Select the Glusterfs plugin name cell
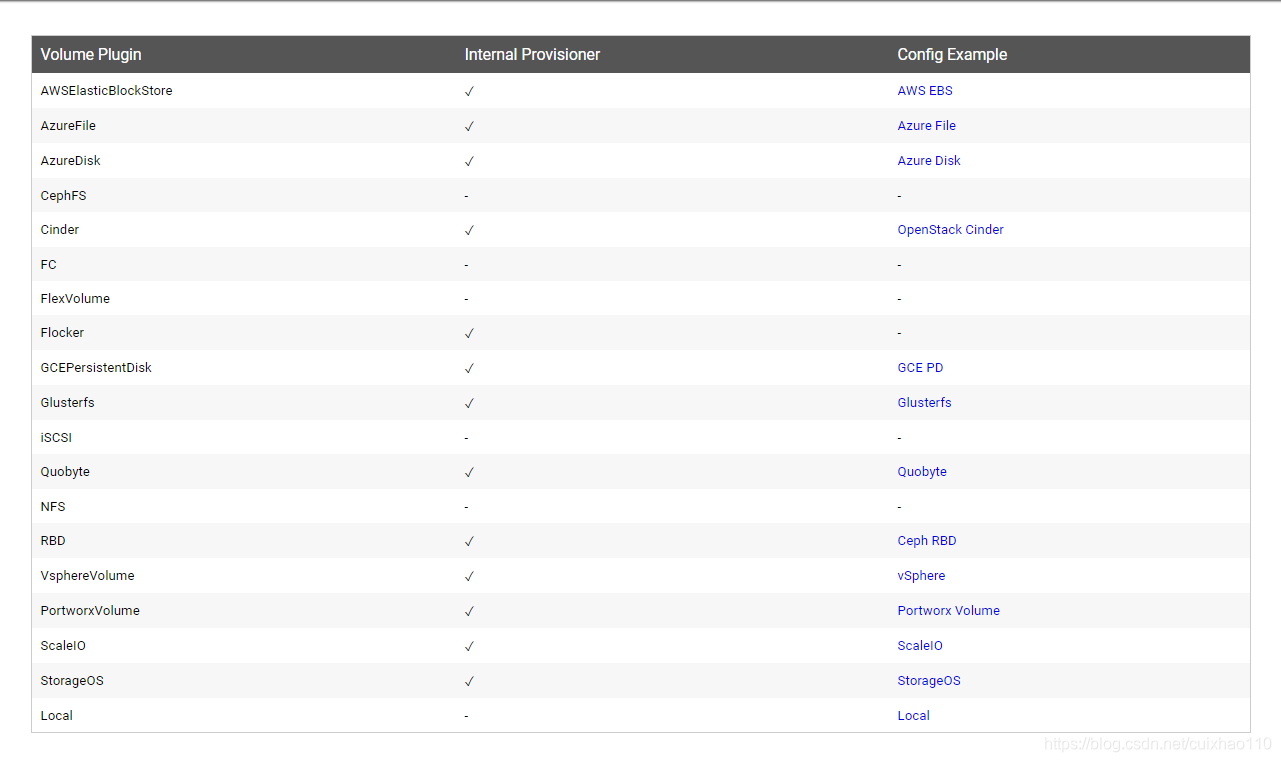The image size is (1281, 762). point(68,402)
